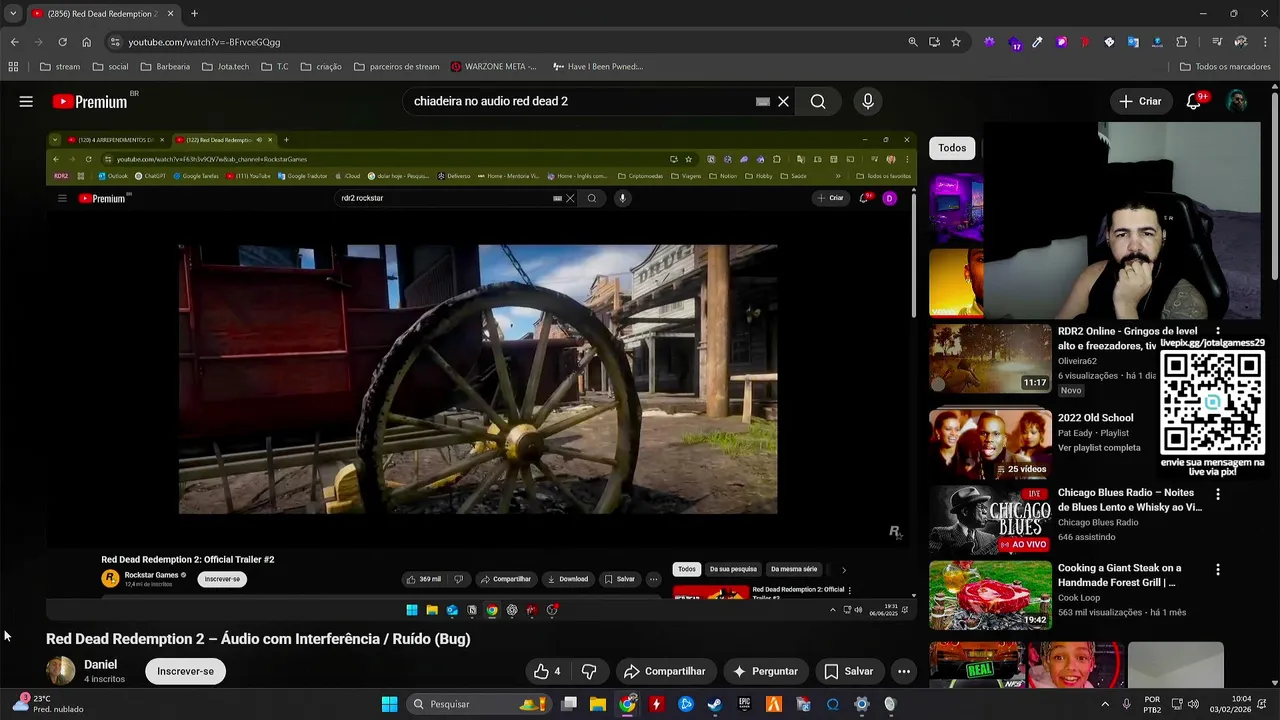
Task: Open more actions ellipsis below video
Action: click(x=903, y=671)
